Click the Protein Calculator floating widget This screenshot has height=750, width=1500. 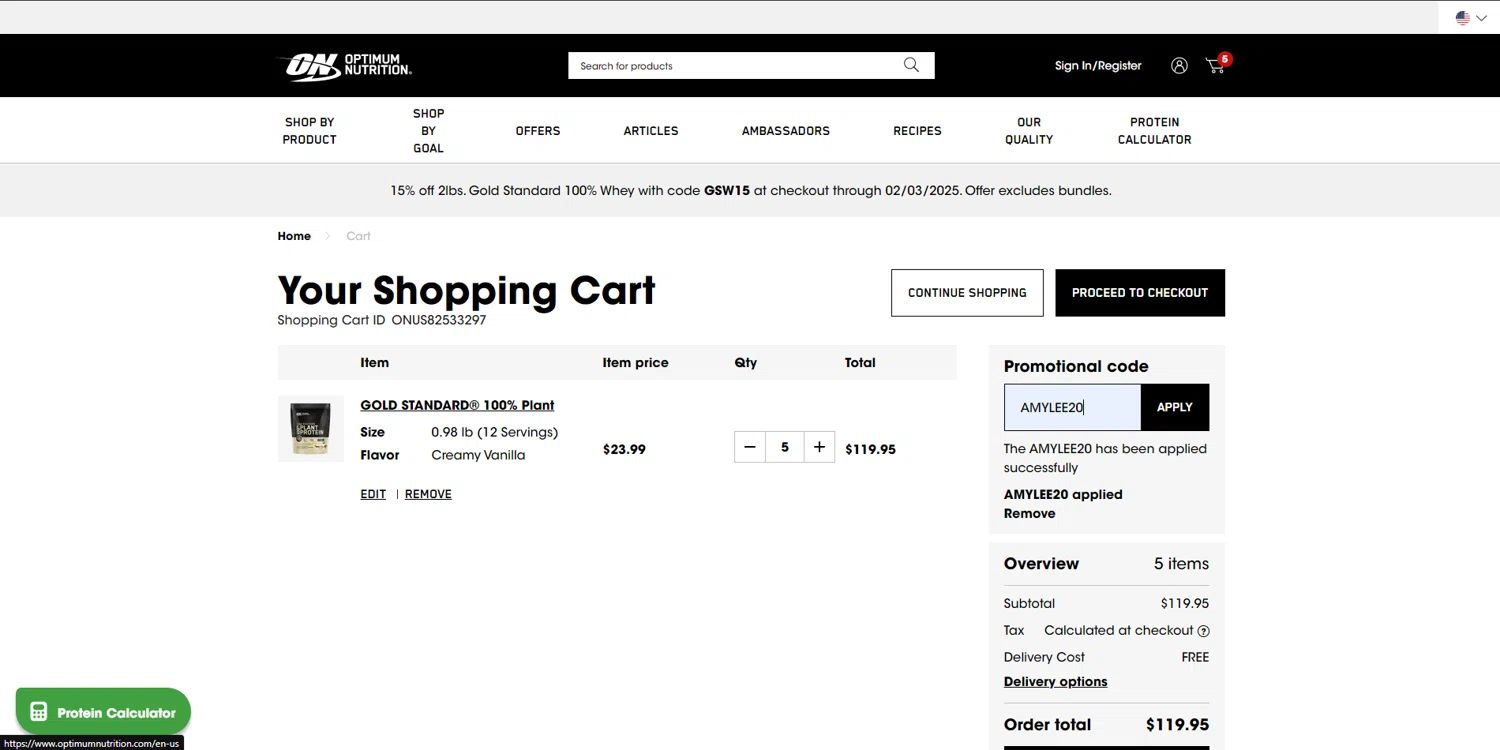103,712
